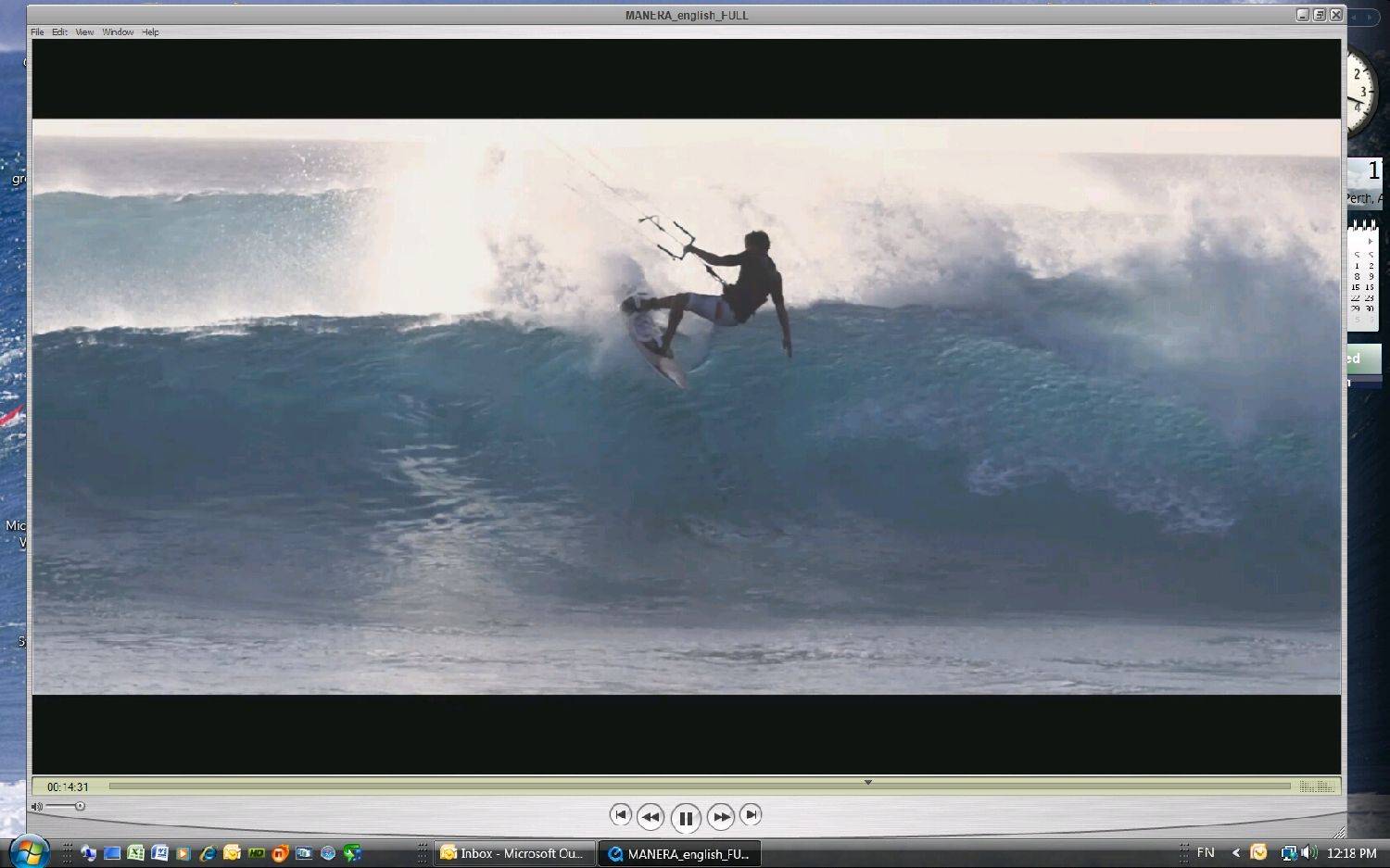Viewport: 1390px width, 868px height.
Task: Pause the video playback
Action: pyautogui.click(x=685, y=817)
